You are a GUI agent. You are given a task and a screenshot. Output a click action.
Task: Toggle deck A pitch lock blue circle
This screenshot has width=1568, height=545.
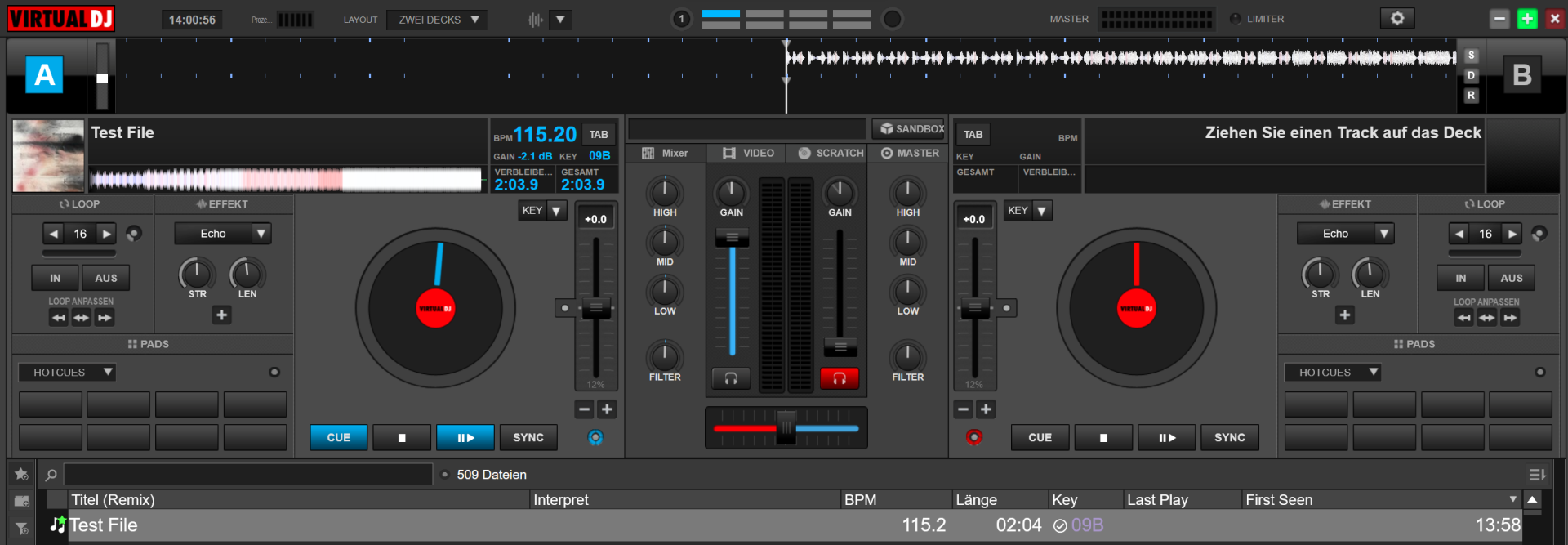(595, 438)
